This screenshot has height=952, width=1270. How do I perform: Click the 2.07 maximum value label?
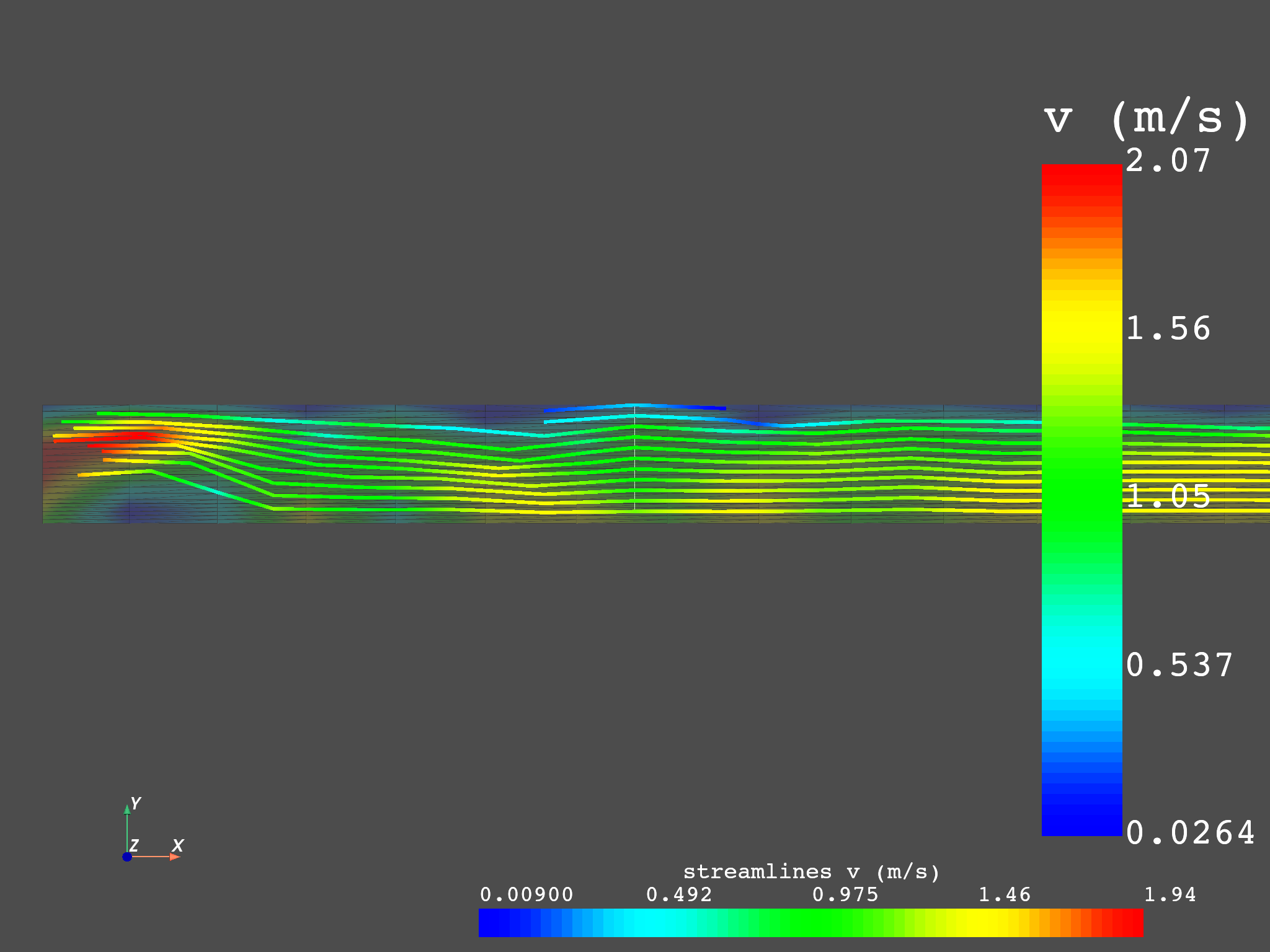pos(1168,161)
